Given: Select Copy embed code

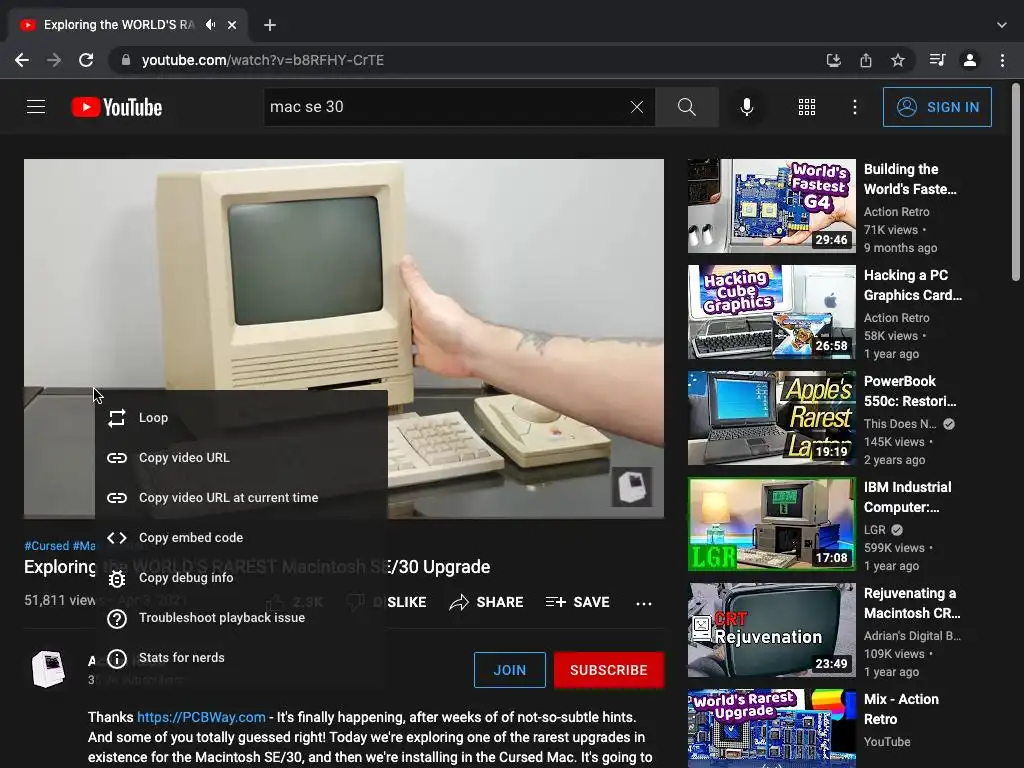Looking at the screenshot, I should (x=241, y=537).
